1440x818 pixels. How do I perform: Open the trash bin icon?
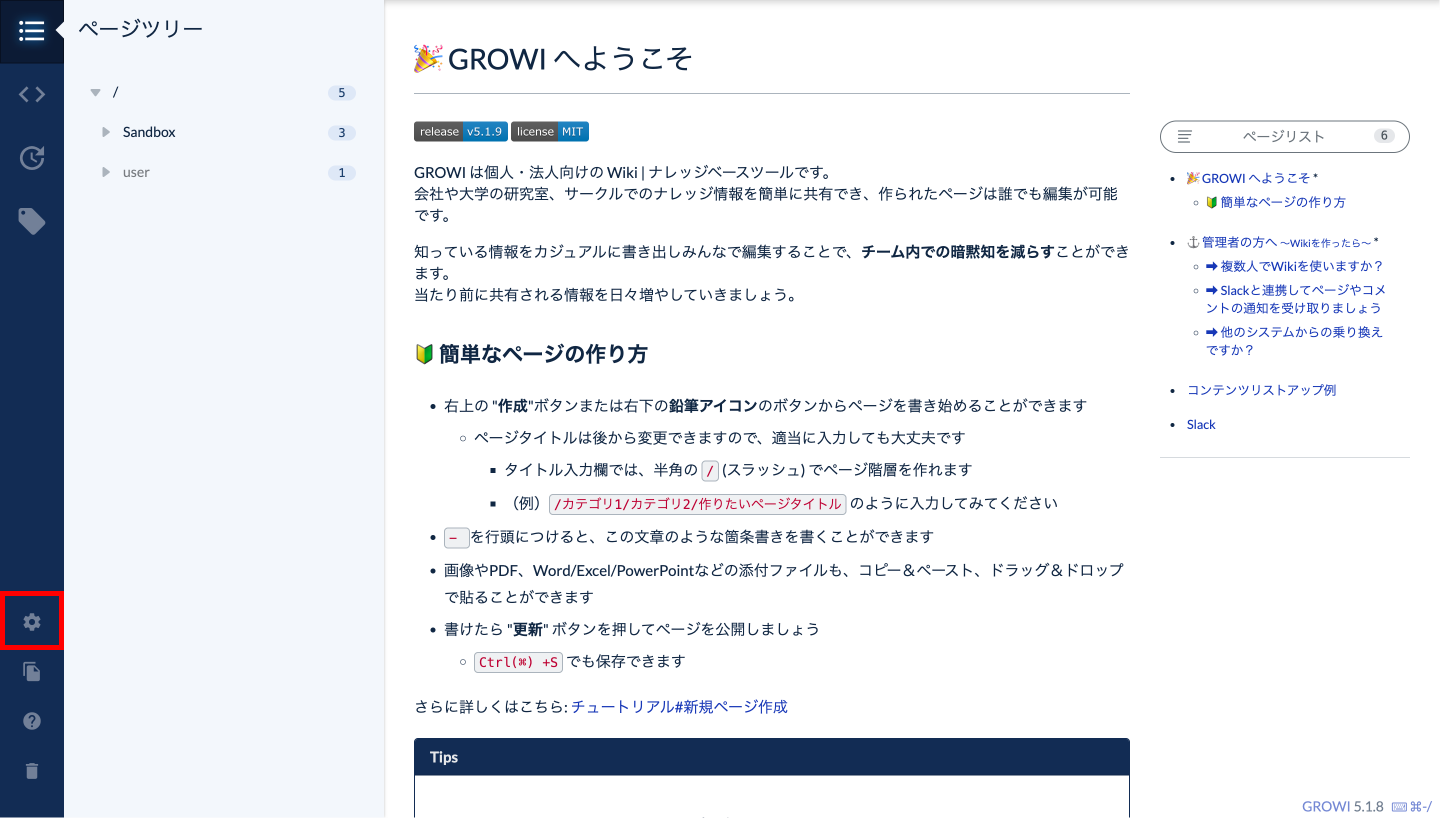pyautogui.click(x=32, y=770)
